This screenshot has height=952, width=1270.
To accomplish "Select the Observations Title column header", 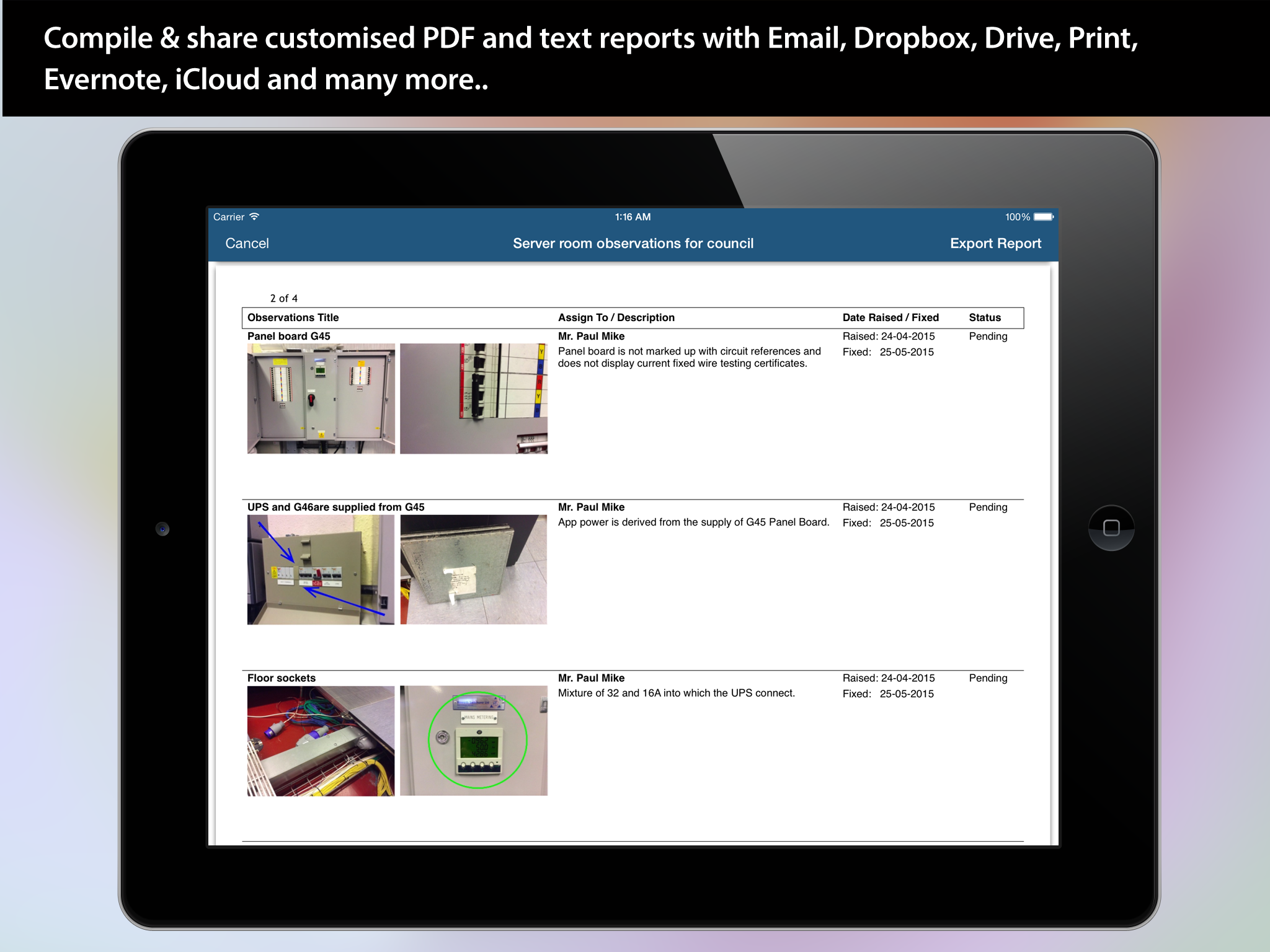I will [x=293, y=317].
